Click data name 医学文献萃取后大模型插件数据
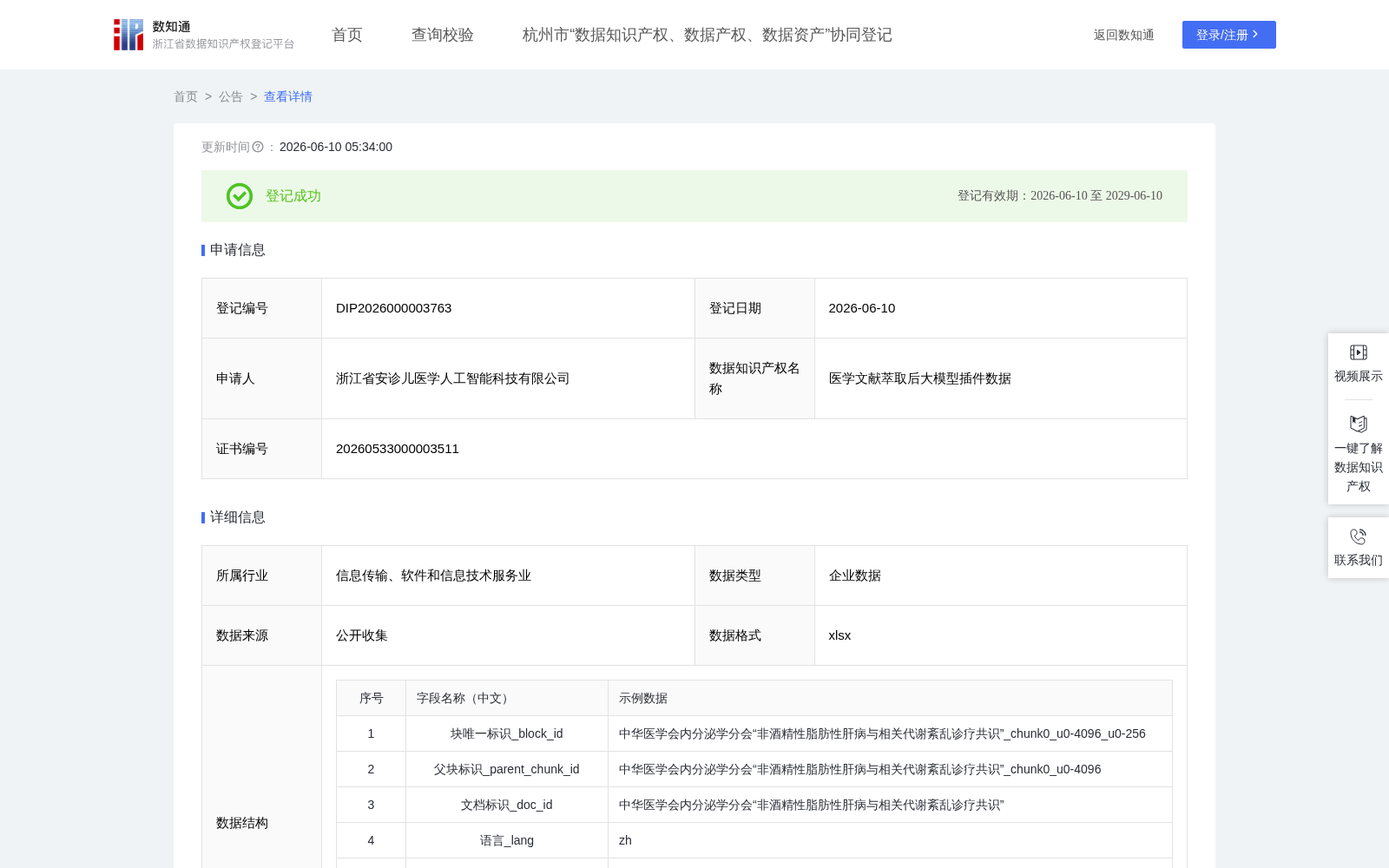This screenshot has height=868, width=1389. coord(920,378)
